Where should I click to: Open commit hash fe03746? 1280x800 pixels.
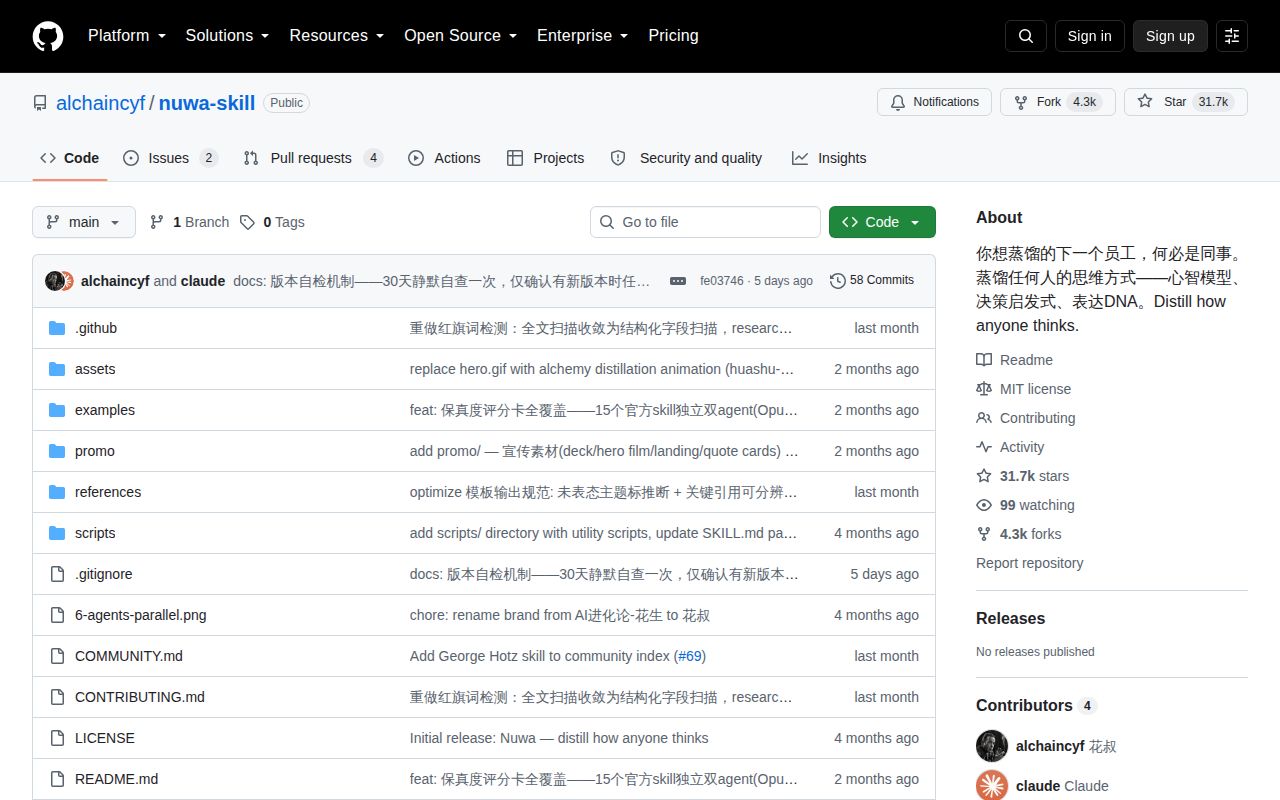(722, 281)
